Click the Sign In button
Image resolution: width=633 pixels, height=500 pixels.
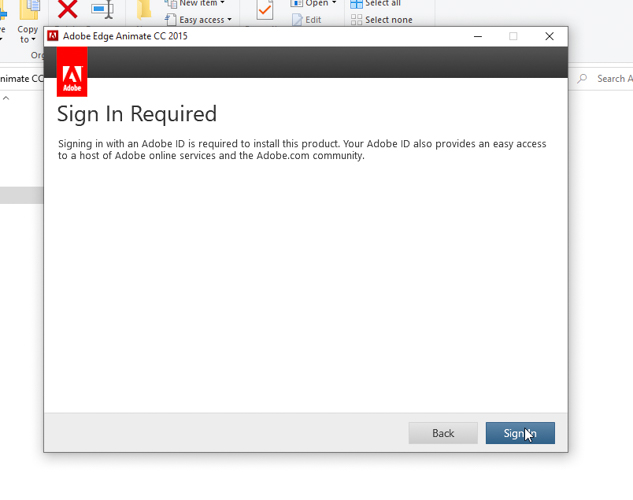[x=520, y=433]
